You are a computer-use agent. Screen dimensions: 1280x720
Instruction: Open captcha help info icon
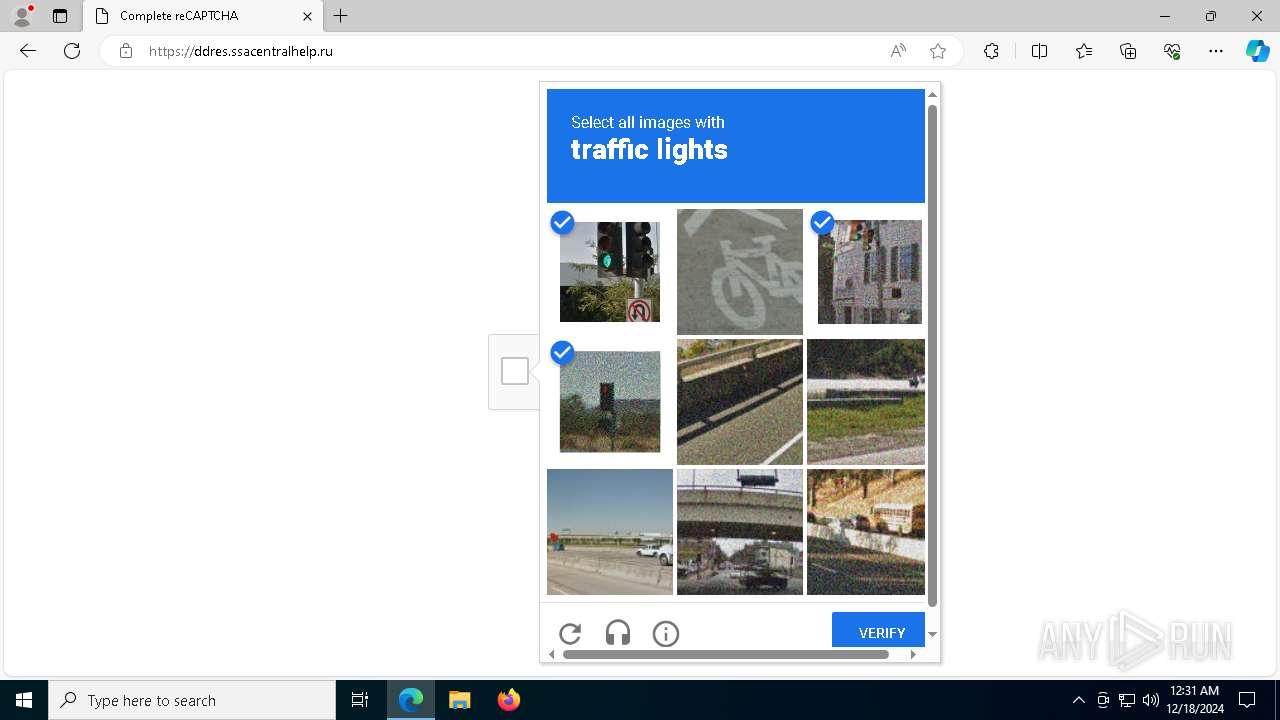point(666,633)
